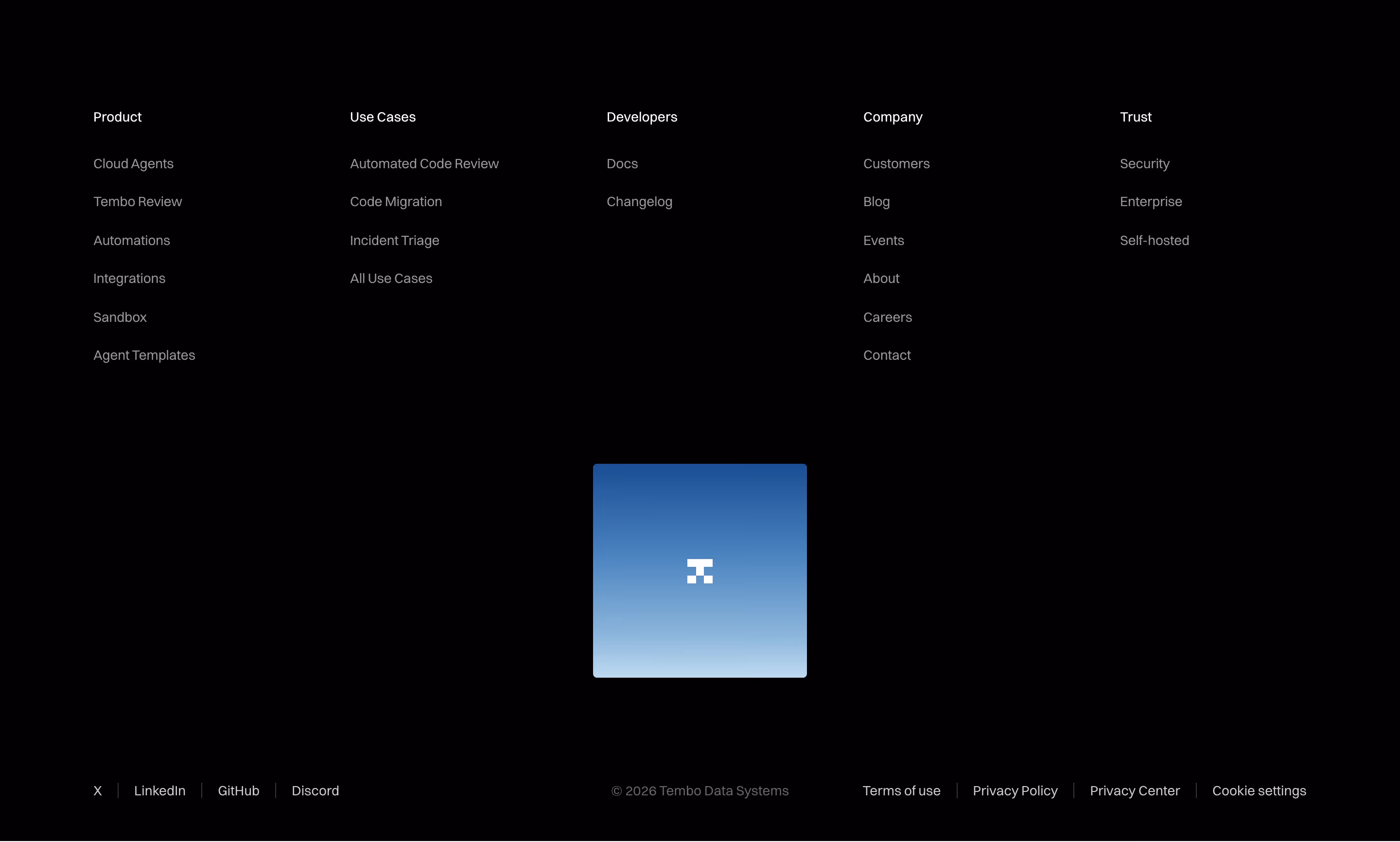Click the Use Cases heading
Viewport: 1400px width, 842px height.
(383, 117)
